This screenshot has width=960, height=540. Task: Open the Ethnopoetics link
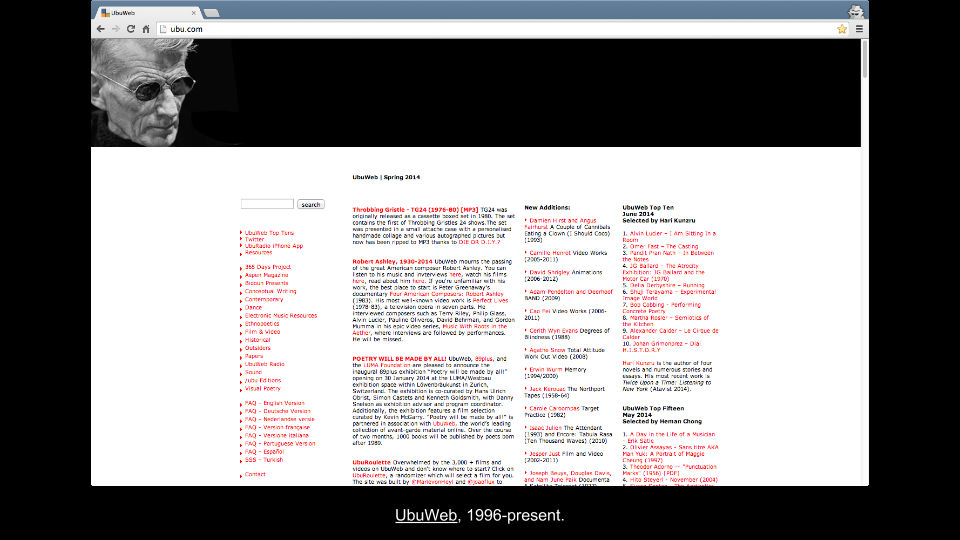[262, 324]
